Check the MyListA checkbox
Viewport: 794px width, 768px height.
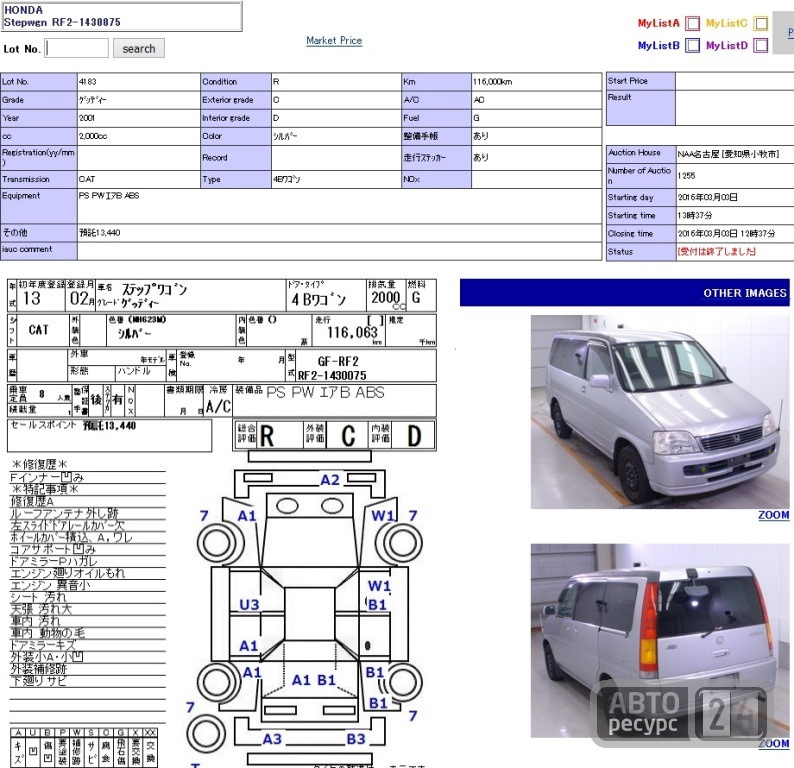692,23
